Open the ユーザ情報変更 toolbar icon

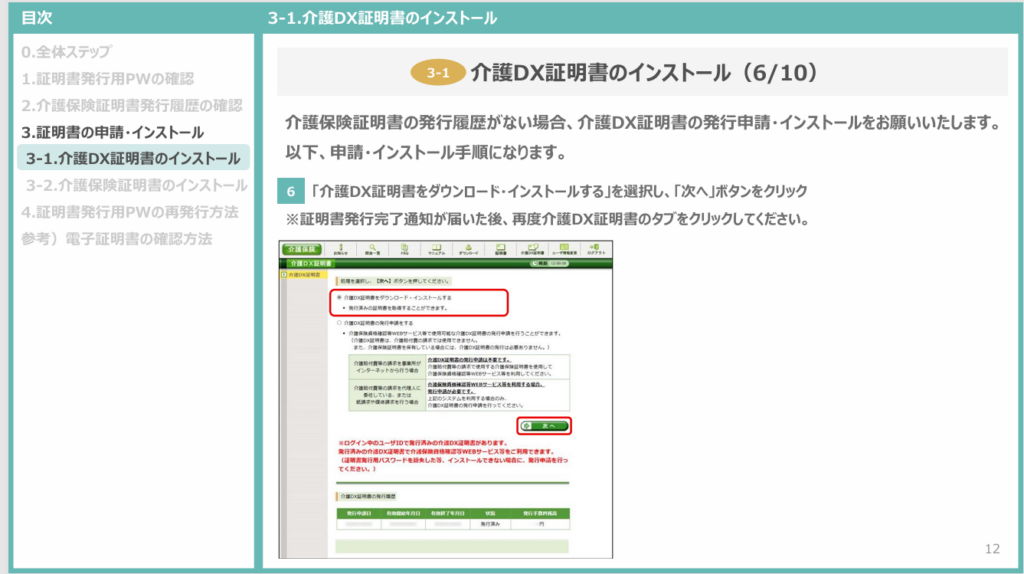[x=564, y=249]
